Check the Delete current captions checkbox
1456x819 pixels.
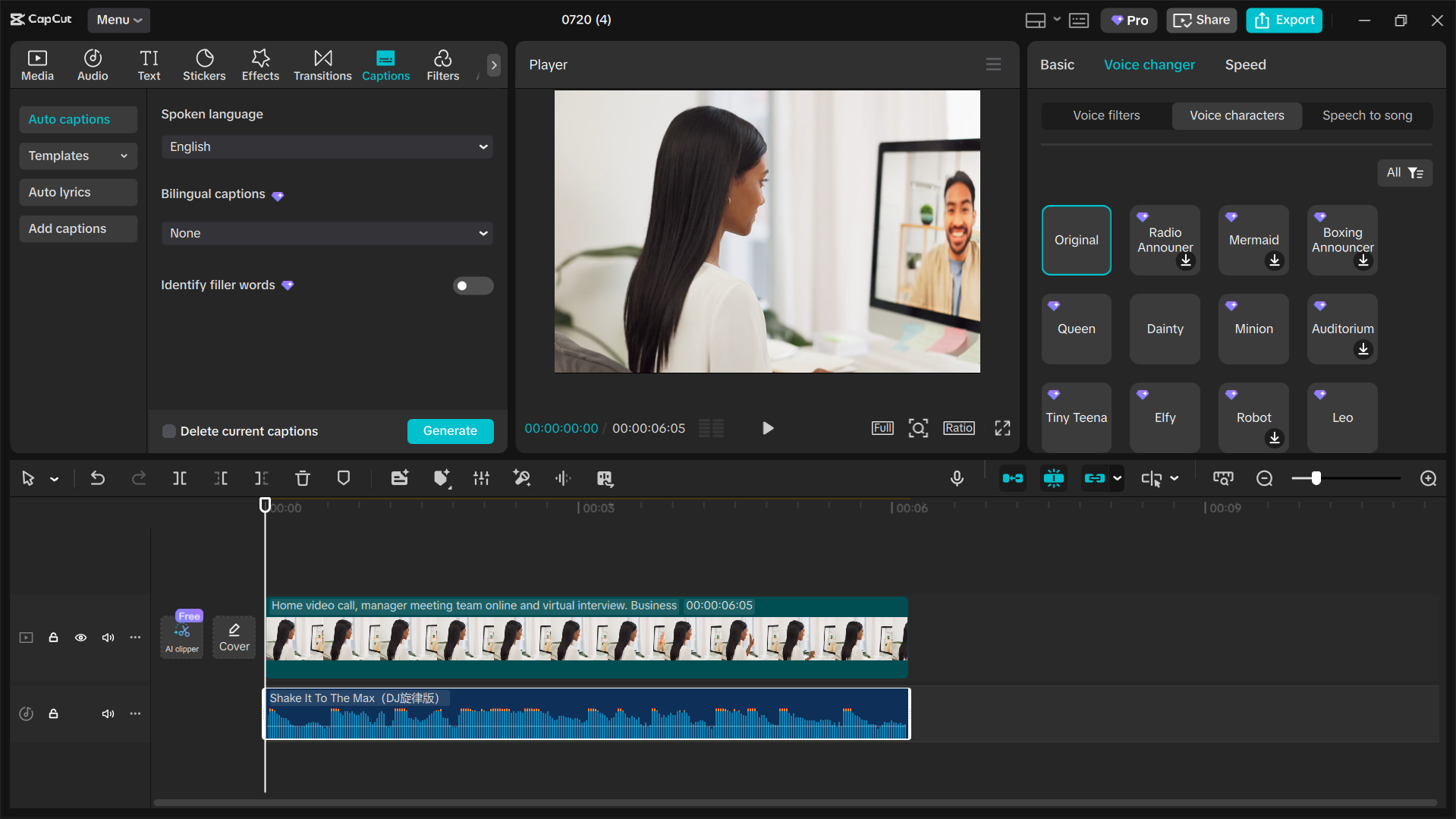coord(168,431)
